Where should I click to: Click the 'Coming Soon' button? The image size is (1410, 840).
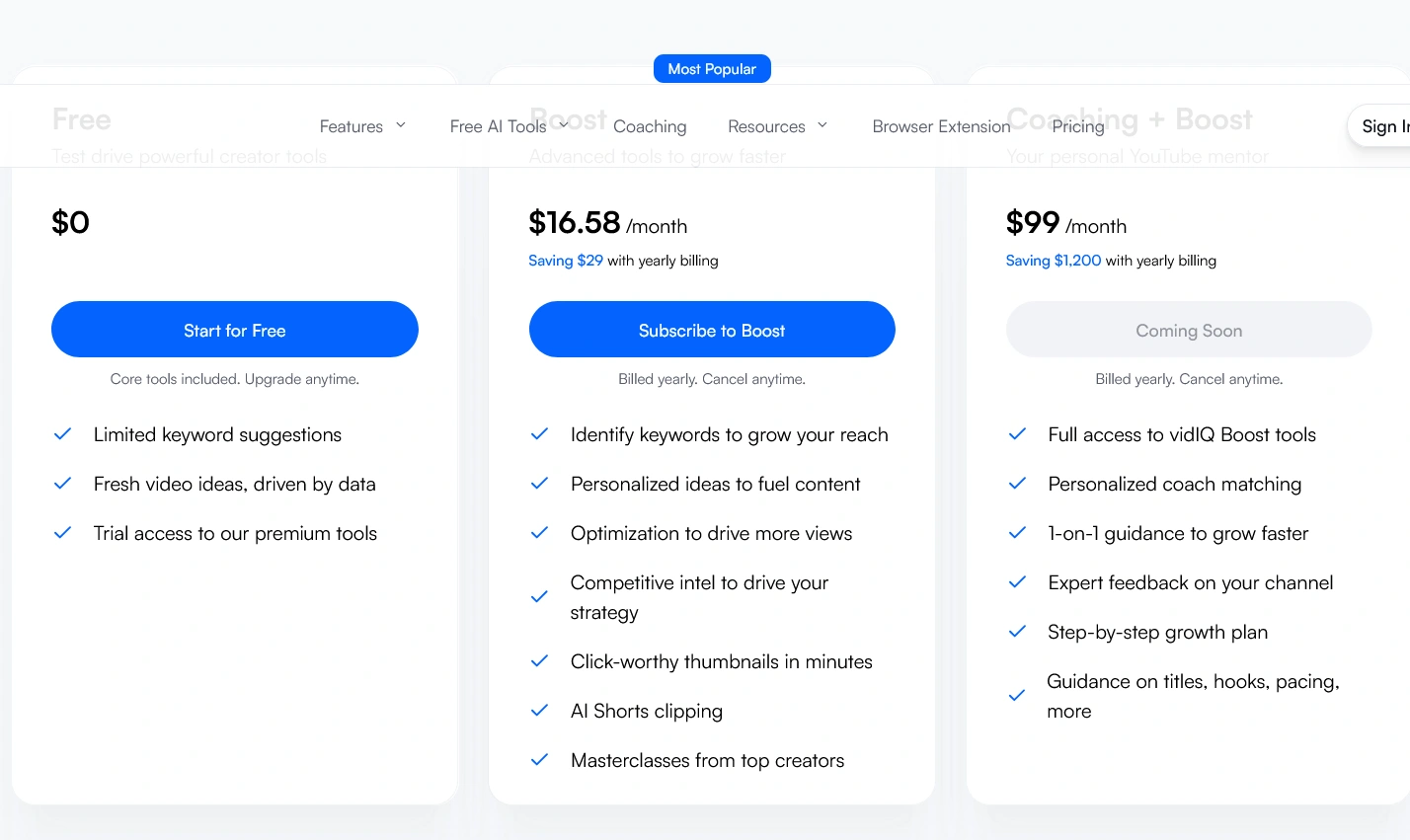pyautogui.click(x=1189, y=330)
